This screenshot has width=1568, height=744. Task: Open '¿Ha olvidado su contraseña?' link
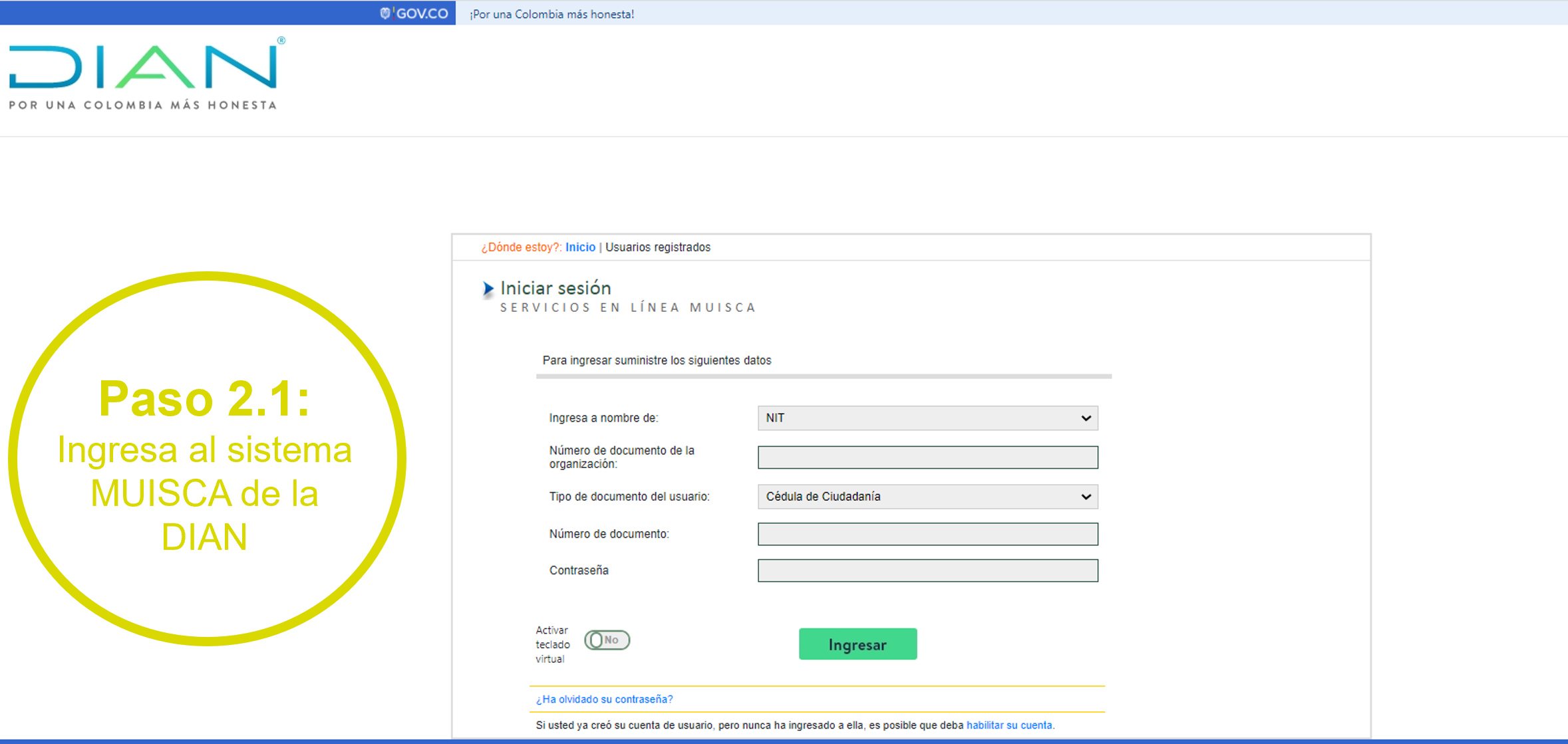click(x=604, y=699)
